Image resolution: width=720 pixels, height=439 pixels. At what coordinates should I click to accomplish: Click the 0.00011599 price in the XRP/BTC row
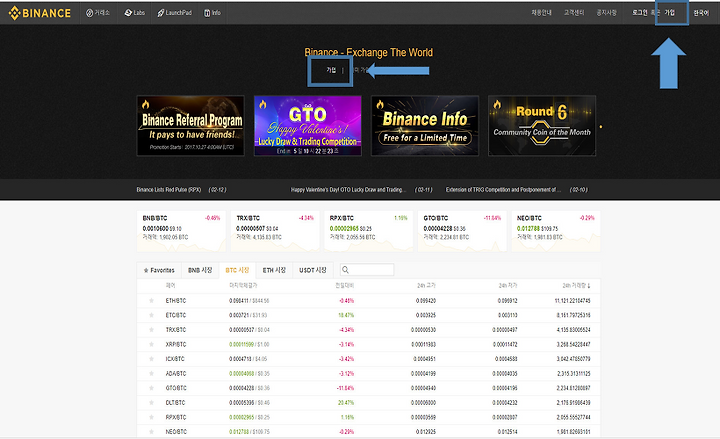point(242,344)
